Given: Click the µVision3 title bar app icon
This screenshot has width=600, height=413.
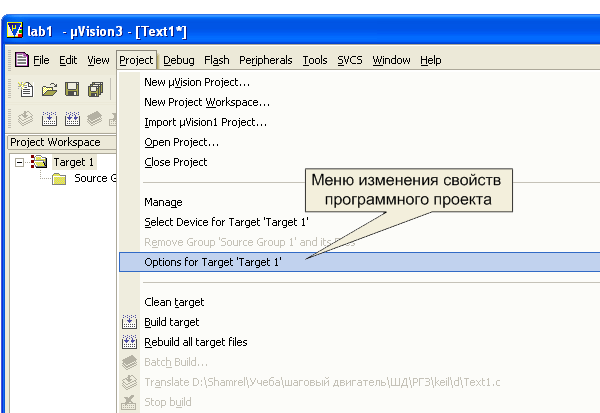Looking at the screenshot, I should (15, 30).
